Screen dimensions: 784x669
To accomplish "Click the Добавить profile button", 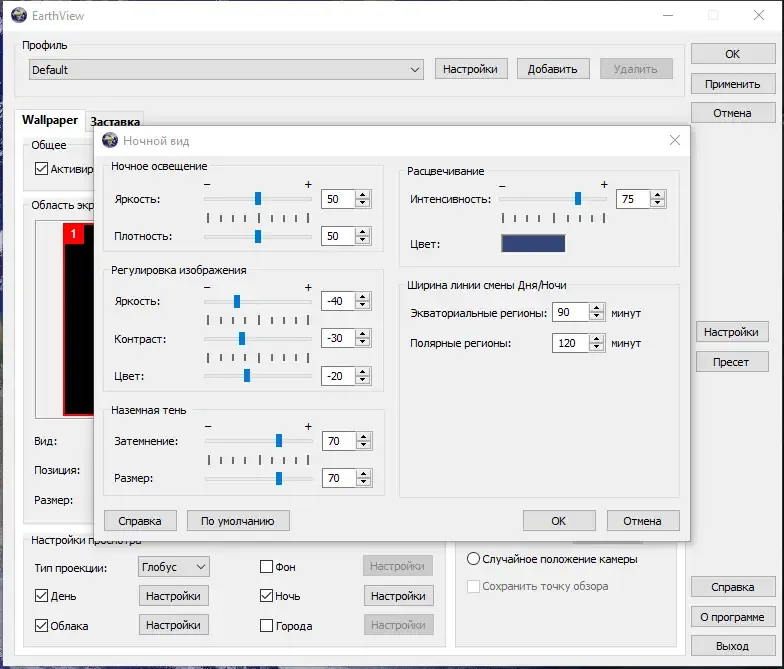I will (x=552, y=69).
